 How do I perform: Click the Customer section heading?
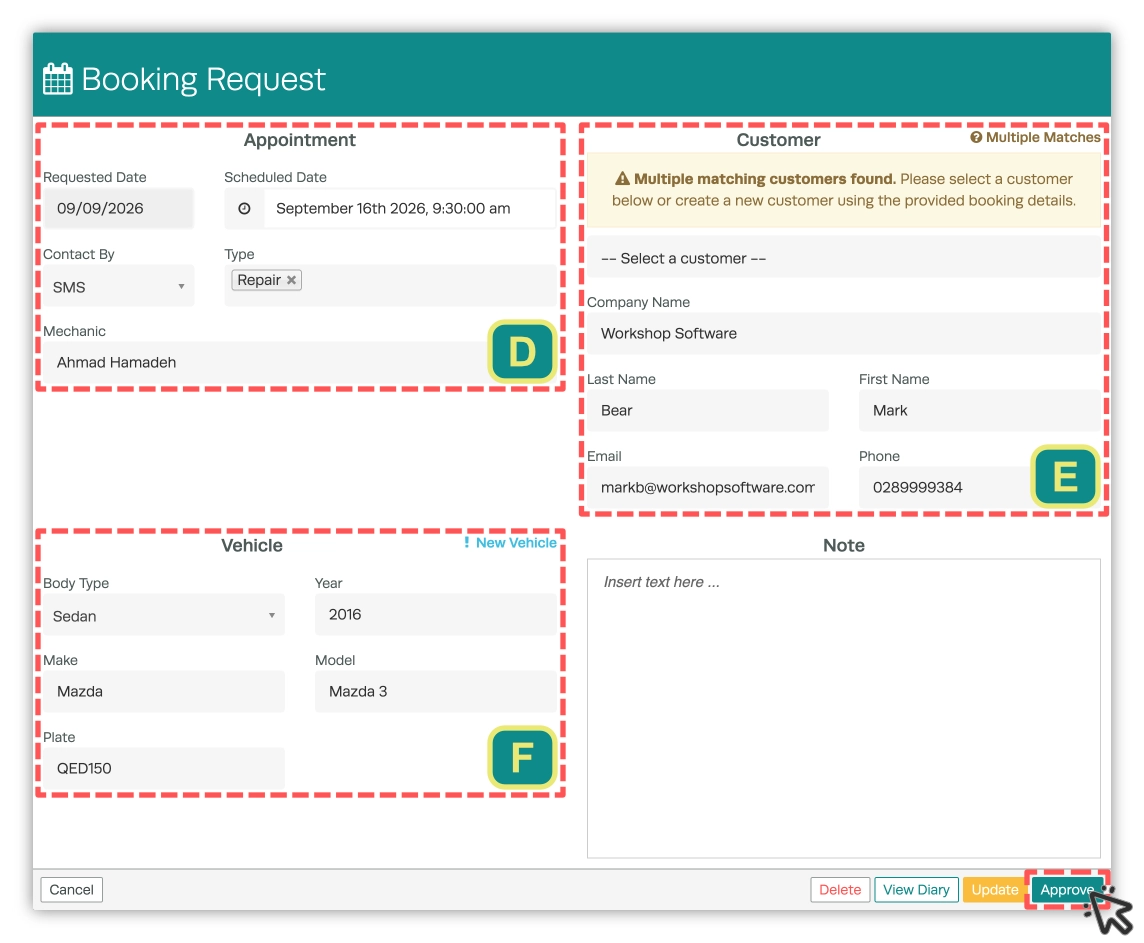[x=778, y=140]
